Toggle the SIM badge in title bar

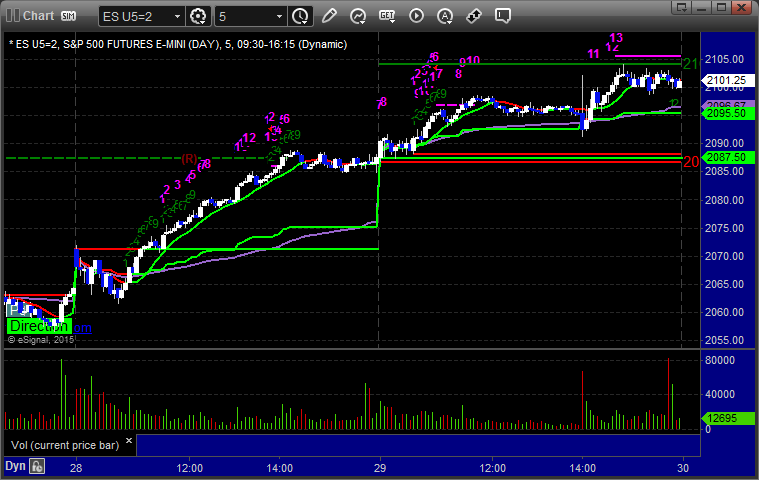(68, 16)
